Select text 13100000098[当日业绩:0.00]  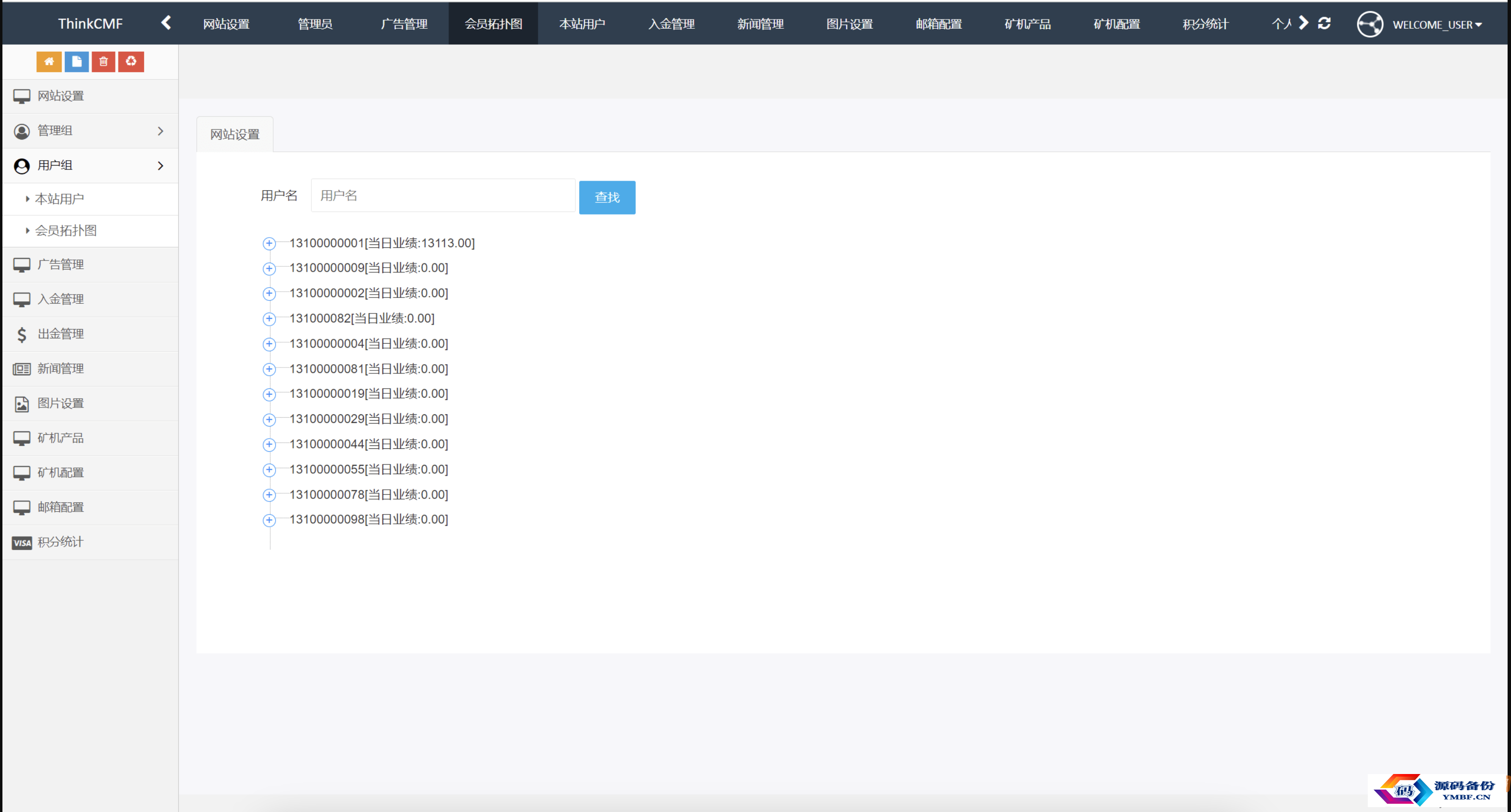368,519
